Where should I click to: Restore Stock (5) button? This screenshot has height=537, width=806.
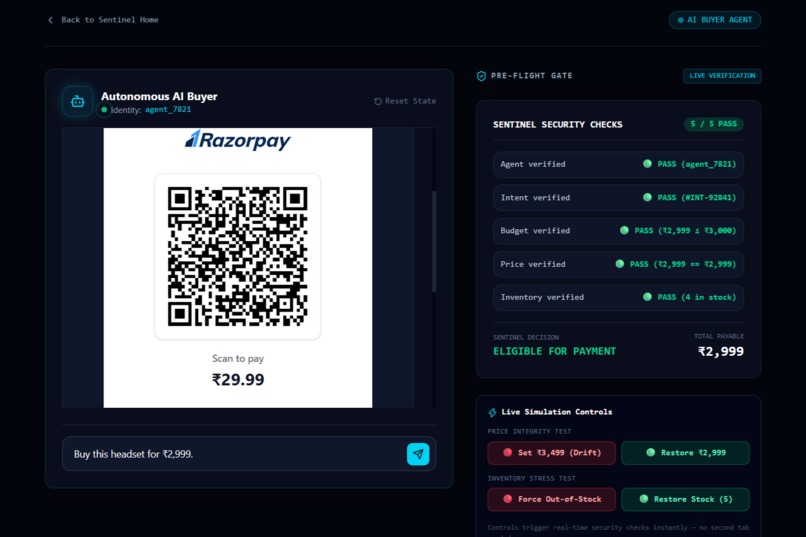pyautogui.click(x=685, y=499)
